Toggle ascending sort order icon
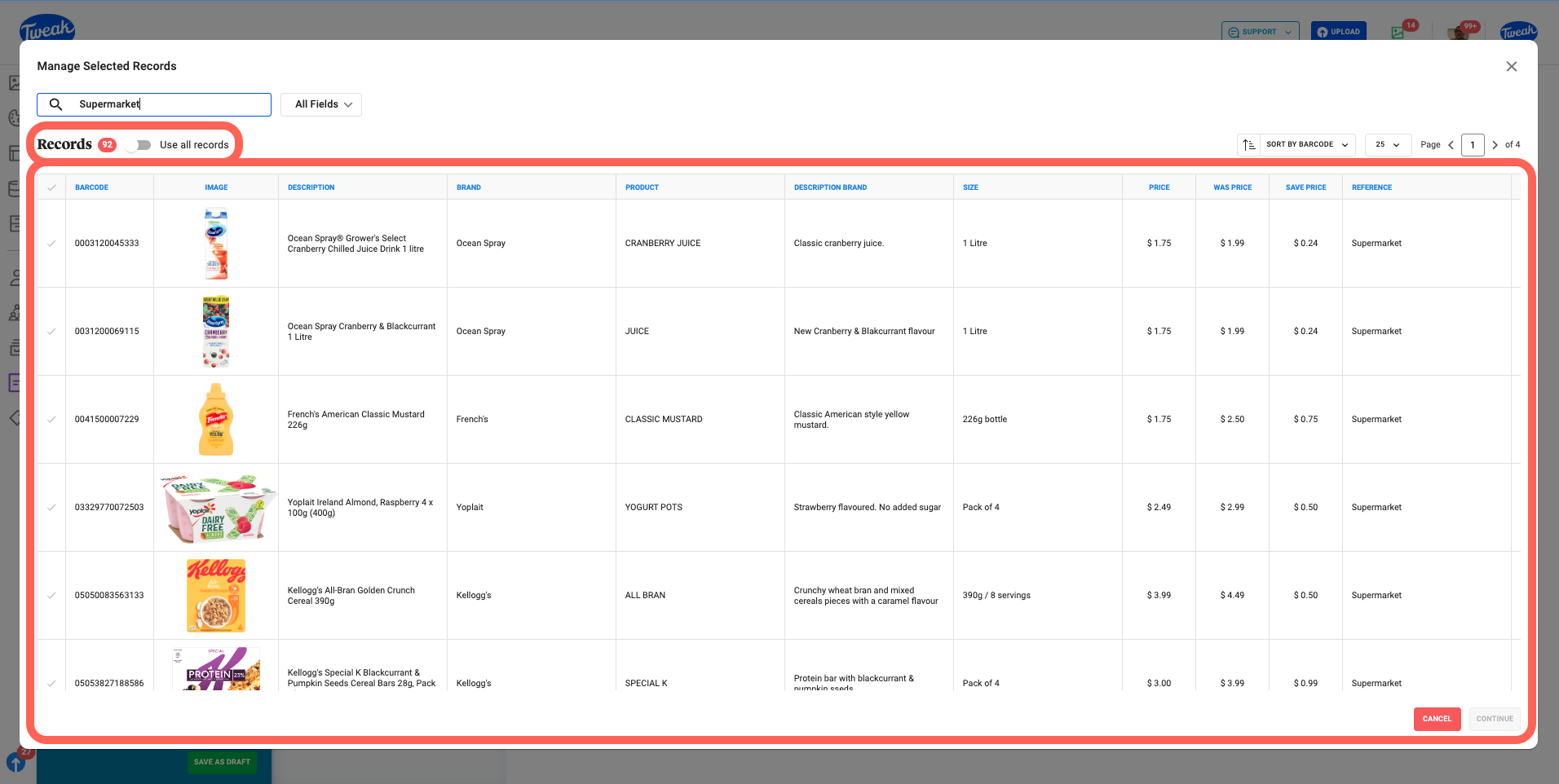The height and width of the screenshot is (784, 1559). pos(1248,145)
